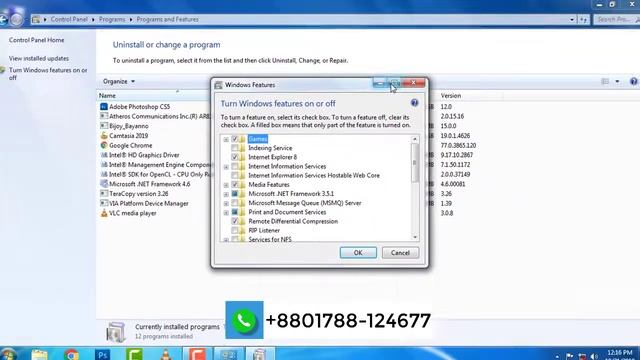Click the Search Programs input field
Screen dimensions: 640x360
(616, 19)
